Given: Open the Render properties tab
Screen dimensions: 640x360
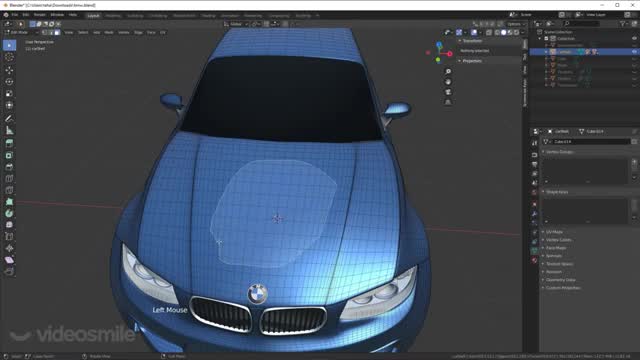Looking at the screenshot, I should pos(534,155).
